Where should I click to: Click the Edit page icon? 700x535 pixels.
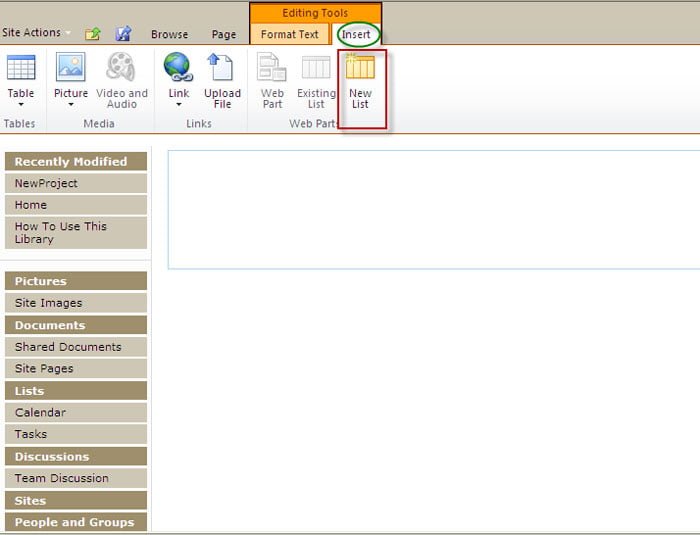click(x=123, y=34)
